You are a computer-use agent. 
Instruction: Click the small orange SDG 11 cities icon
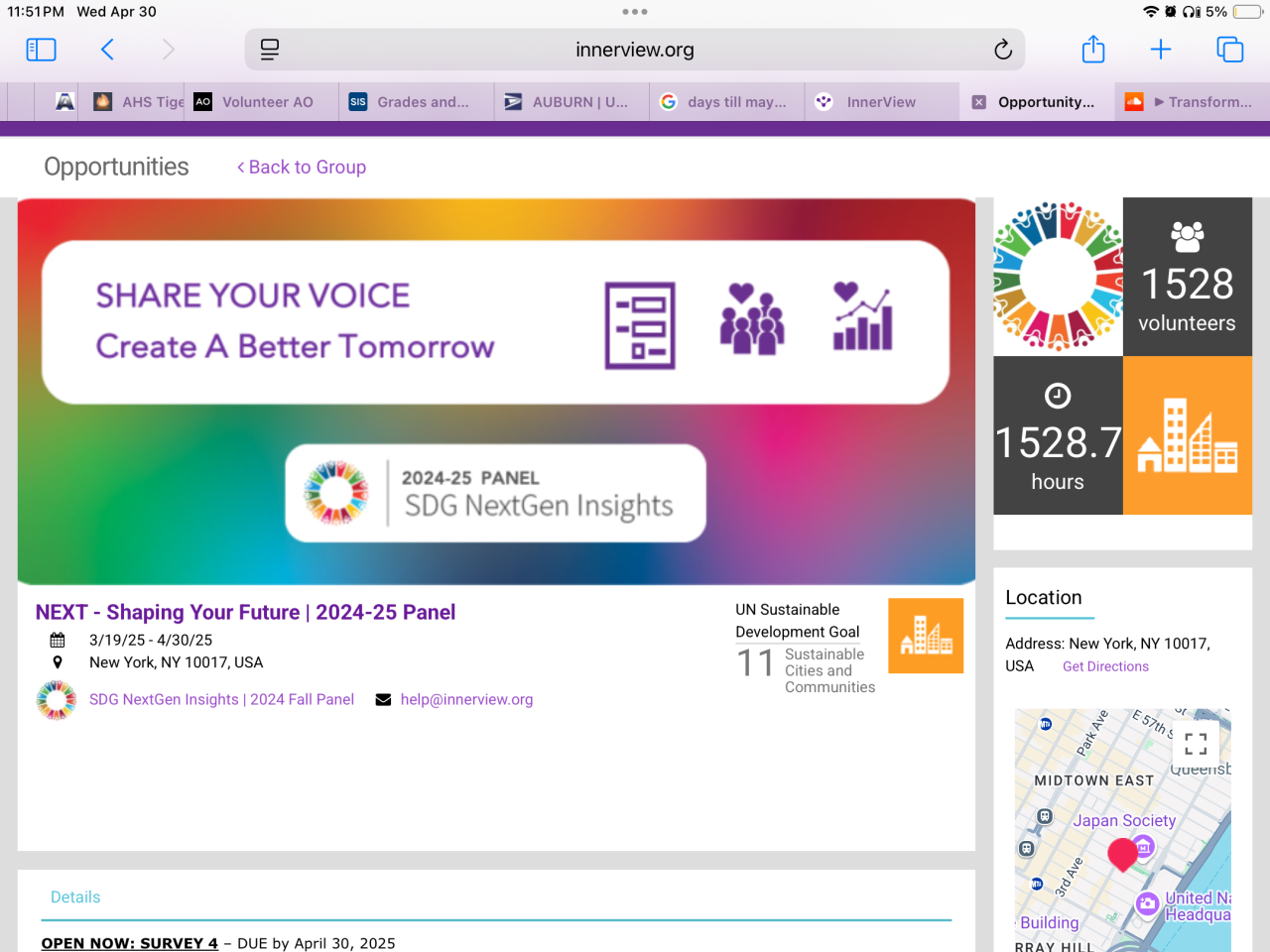(x=926, y=636)
